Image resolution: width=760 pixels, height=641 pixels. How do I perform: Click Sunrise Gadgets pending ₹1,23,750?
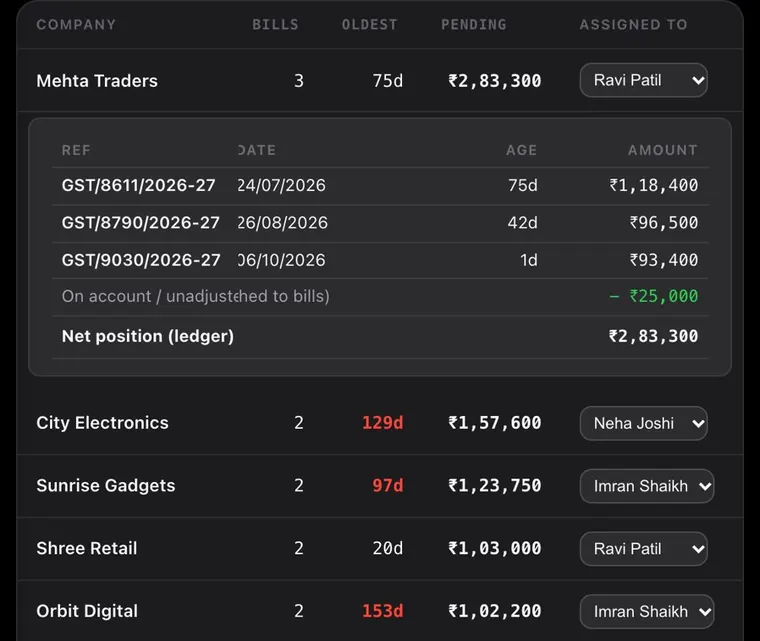click(x=495, y=485)
